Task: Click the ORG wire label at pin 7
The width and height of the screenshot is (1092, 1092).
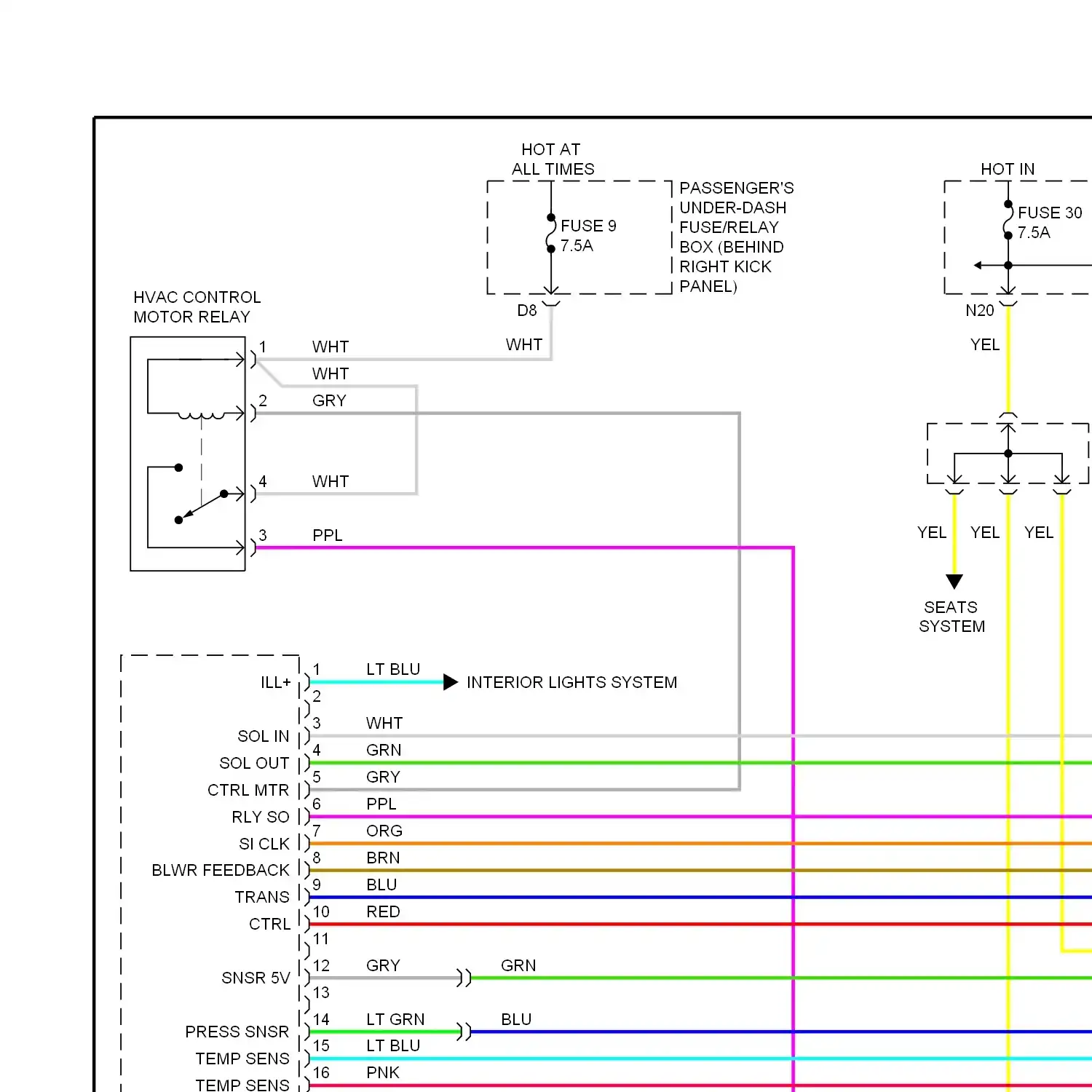Action: coord(384,831)
